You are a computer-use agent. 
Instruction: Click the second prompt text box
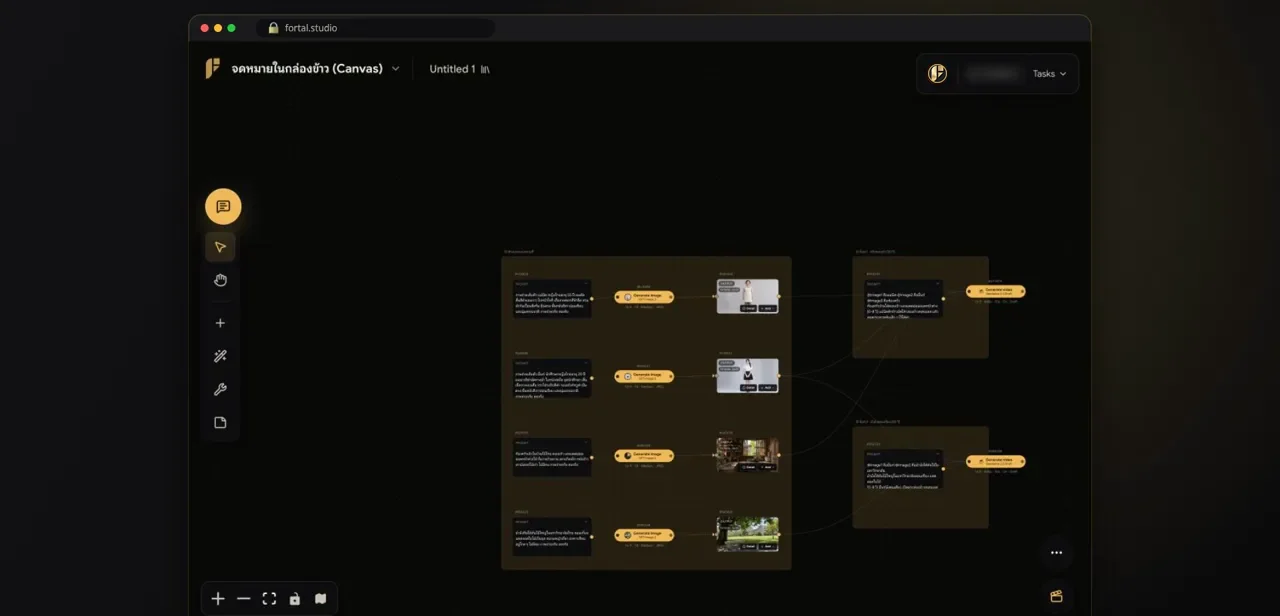pos(552,379)
